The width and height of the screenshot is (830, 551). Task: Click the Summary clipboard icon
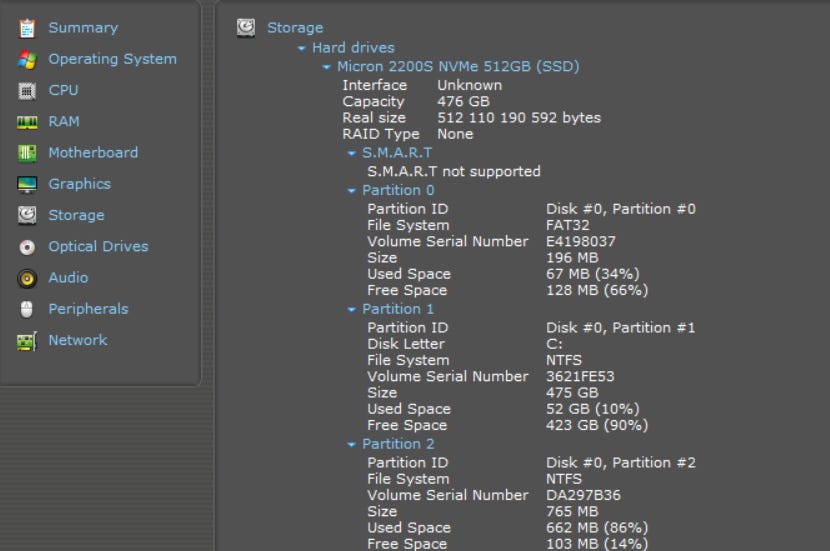[x=27, y=28]
